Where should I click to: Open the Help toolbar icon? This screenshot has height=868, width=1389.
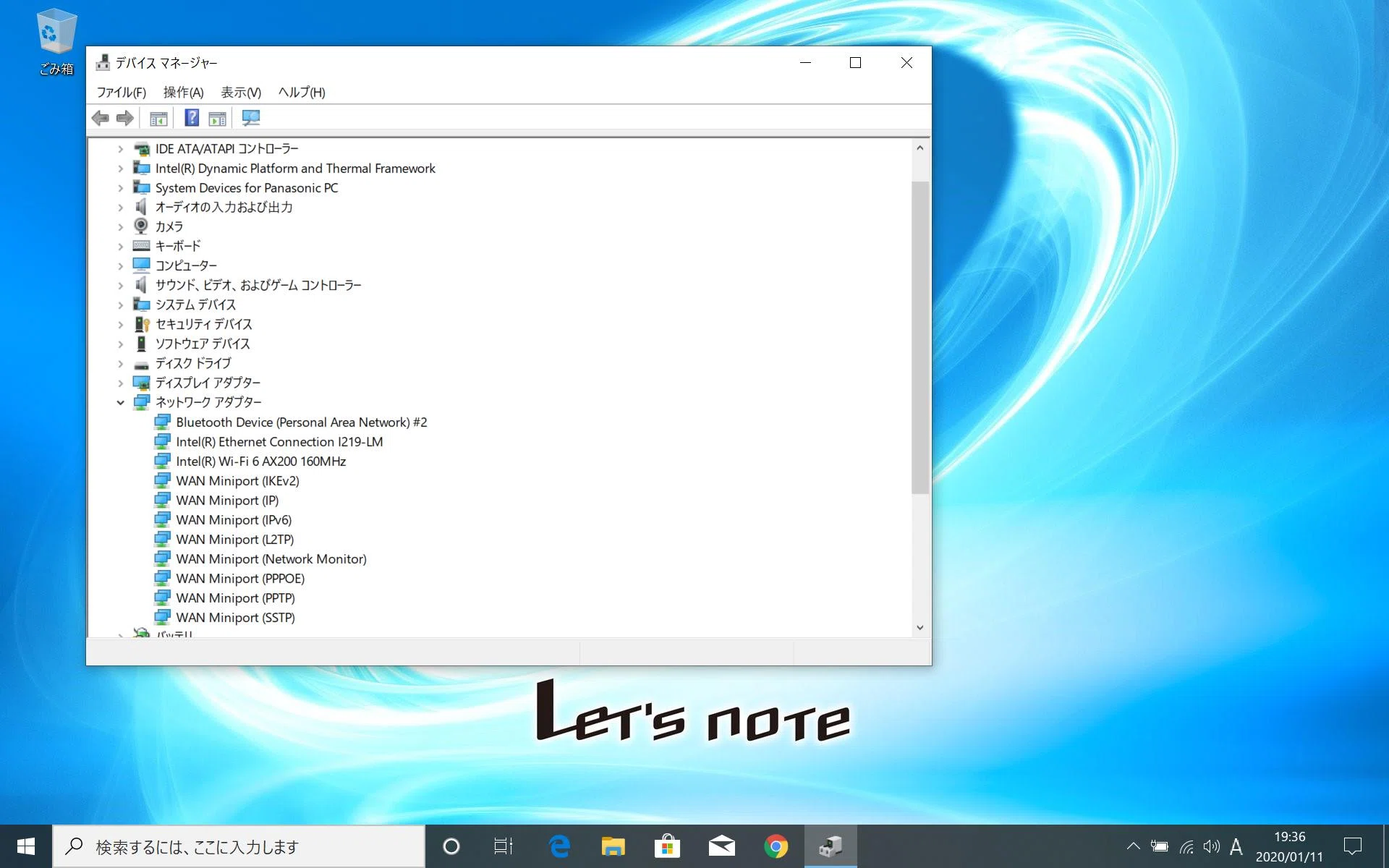coord(192,118)
